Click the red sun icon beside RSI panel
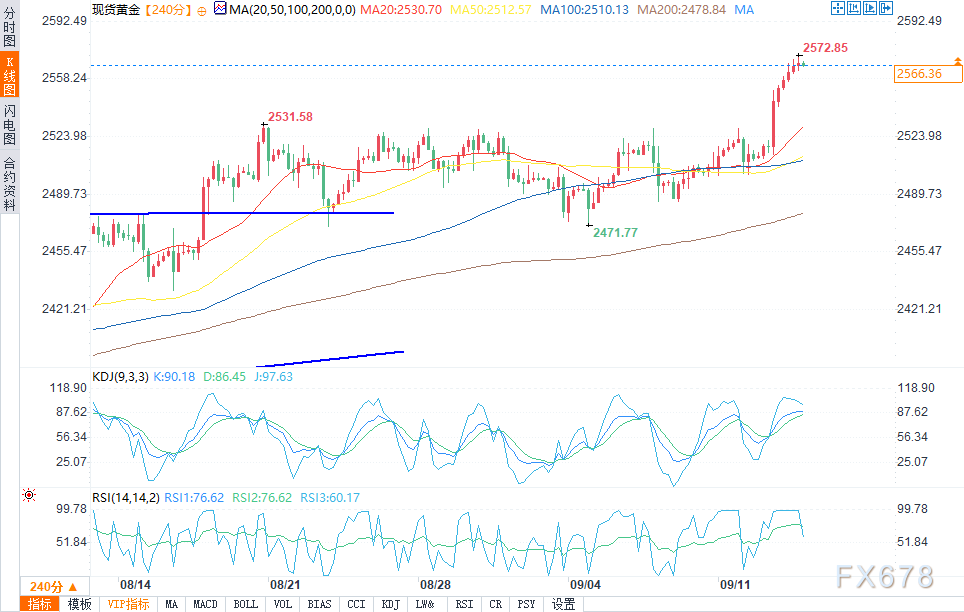964x612 pixels. (x=29, y=495)
